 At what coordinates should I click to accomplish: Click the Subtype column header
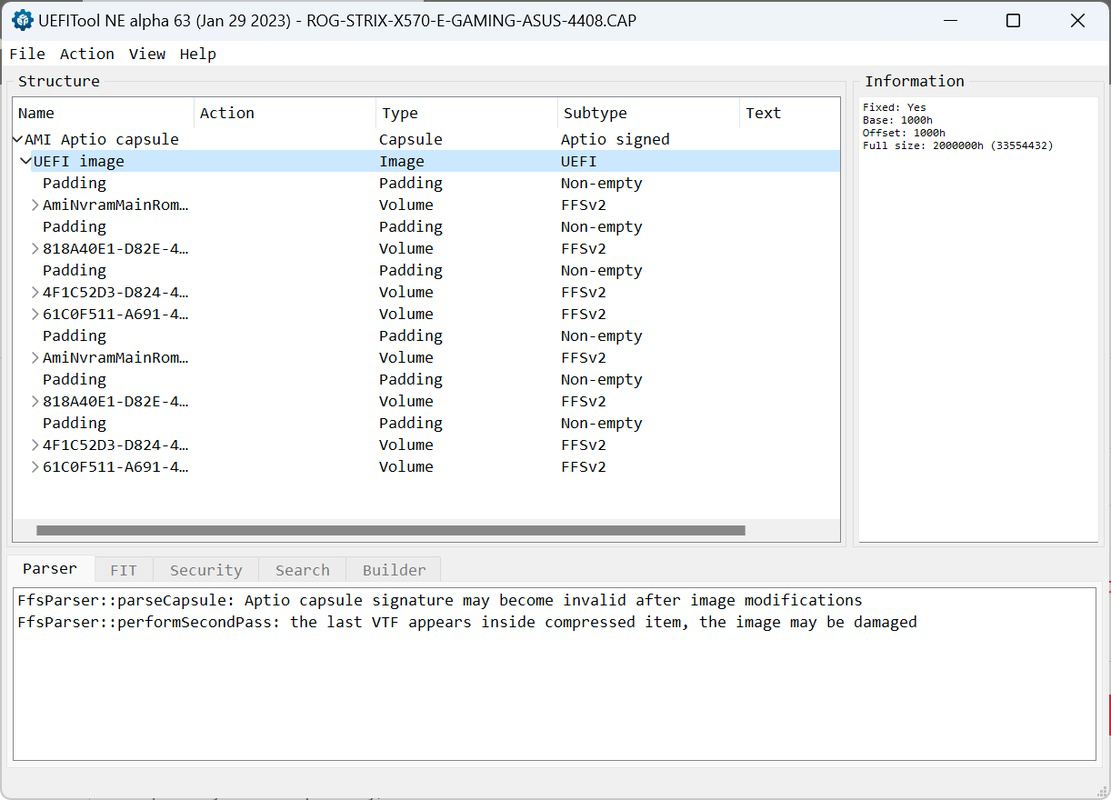648,113
